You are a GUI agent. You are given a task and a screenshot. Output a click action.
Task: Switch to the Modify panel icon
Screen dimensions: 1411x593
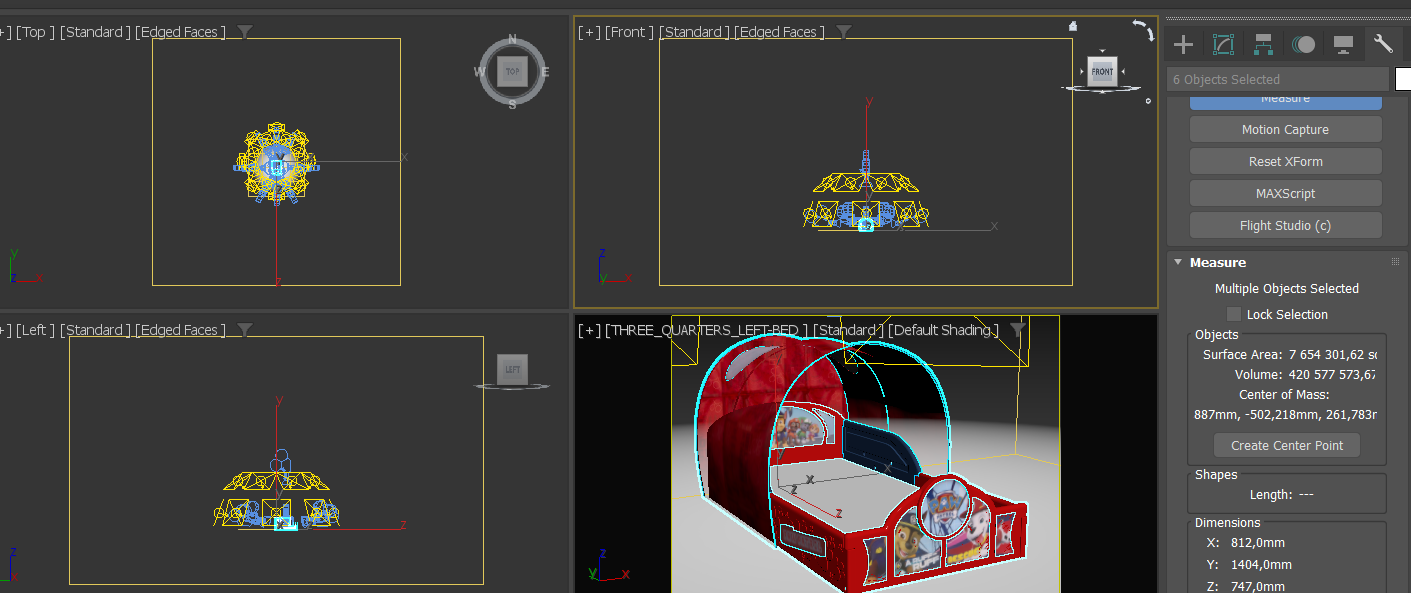click(1223, 44)
